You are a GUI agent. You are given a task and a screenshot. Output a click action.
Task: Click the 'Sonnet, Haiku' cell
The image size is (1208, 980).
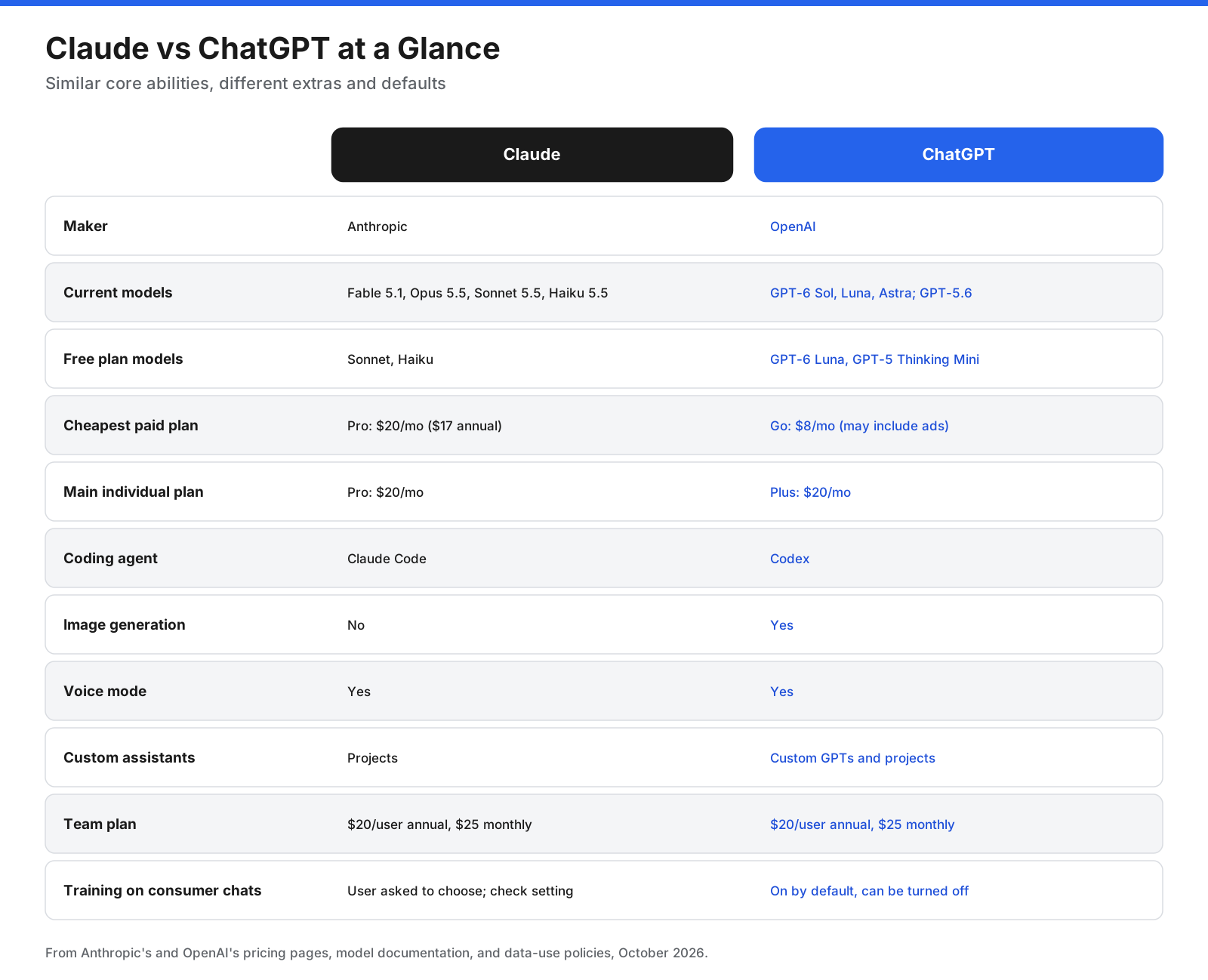390,359
